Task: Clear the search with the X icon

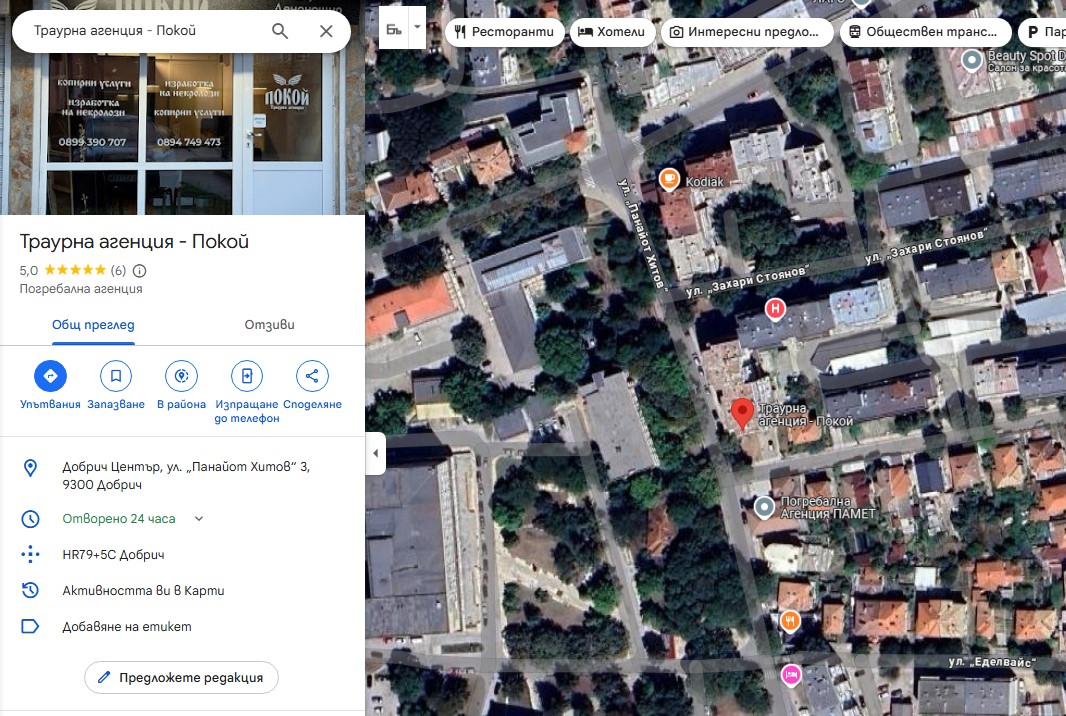Action: (326, 31)
